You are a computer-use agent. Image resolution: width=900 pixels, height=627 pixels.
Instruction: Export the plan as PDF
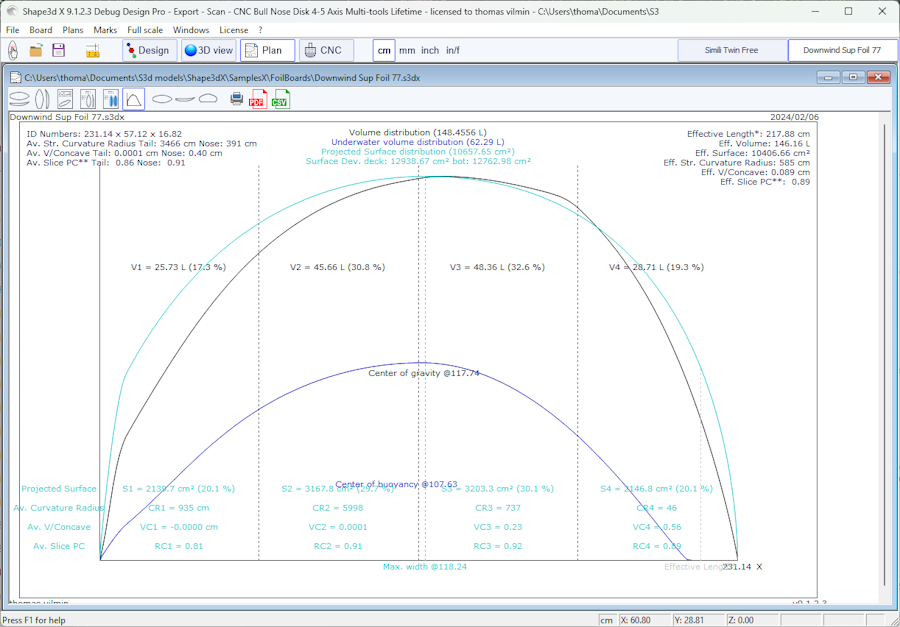click(257, 99)
